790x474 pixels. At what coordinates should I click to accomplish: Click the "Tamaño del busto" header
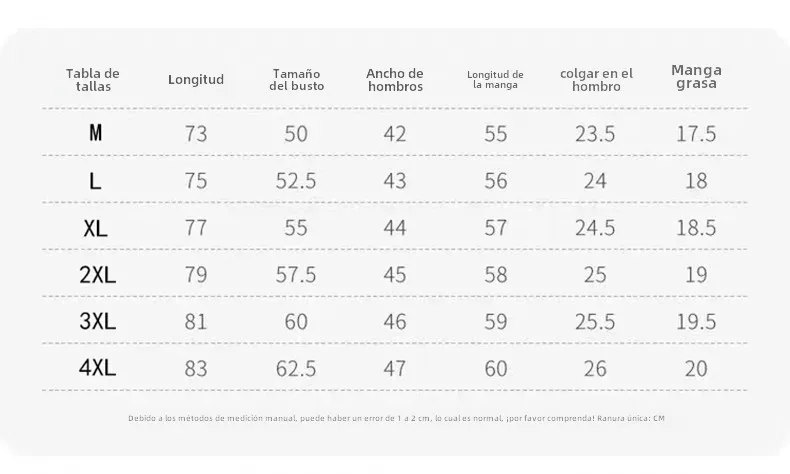296,80
